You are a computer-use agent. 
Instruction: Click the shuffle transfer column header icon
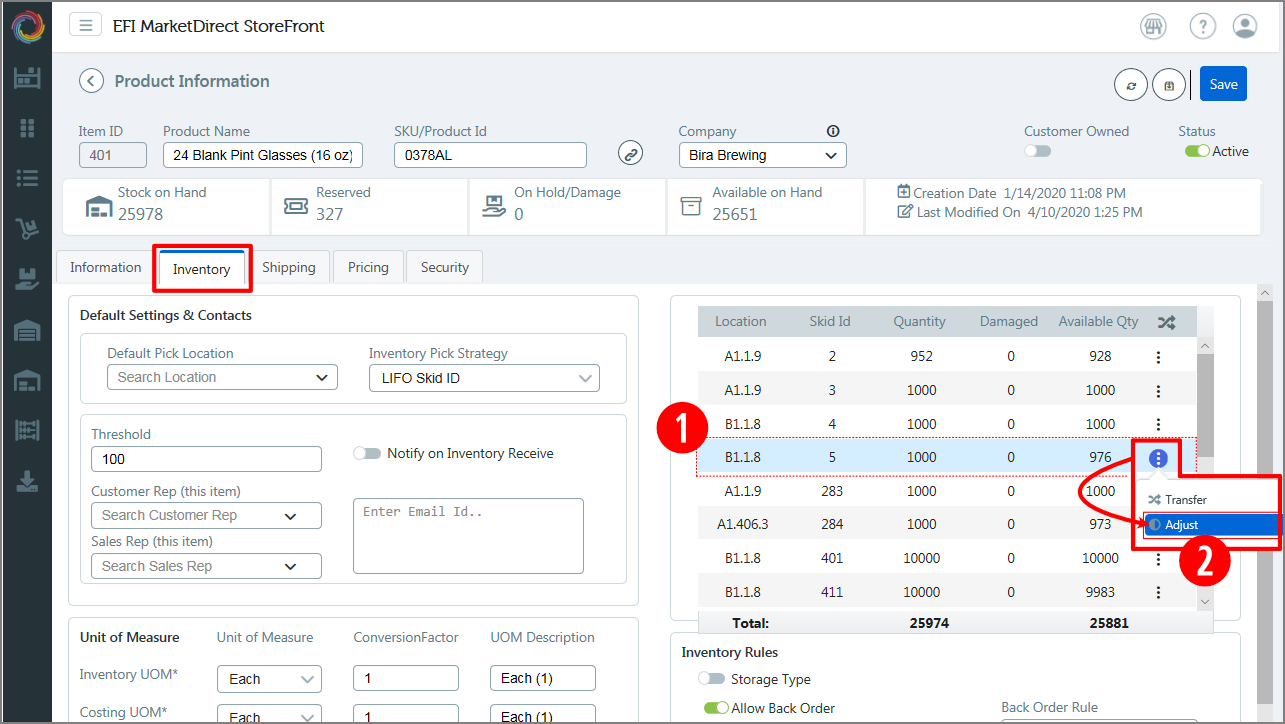tap(1166, 322)
